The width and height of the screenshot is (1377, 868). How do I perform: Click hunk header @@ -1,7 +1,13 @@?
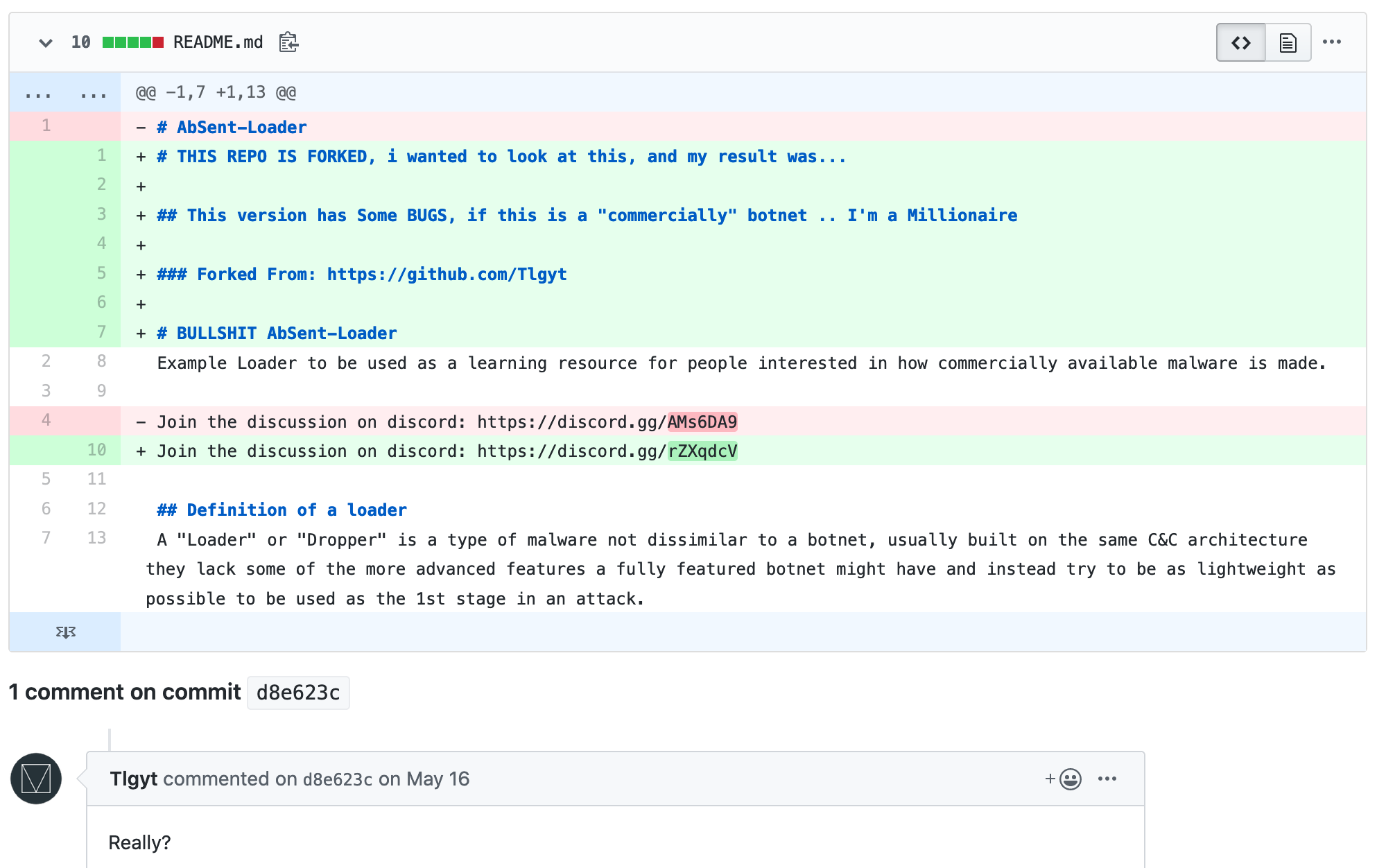[x=216, y=93]
